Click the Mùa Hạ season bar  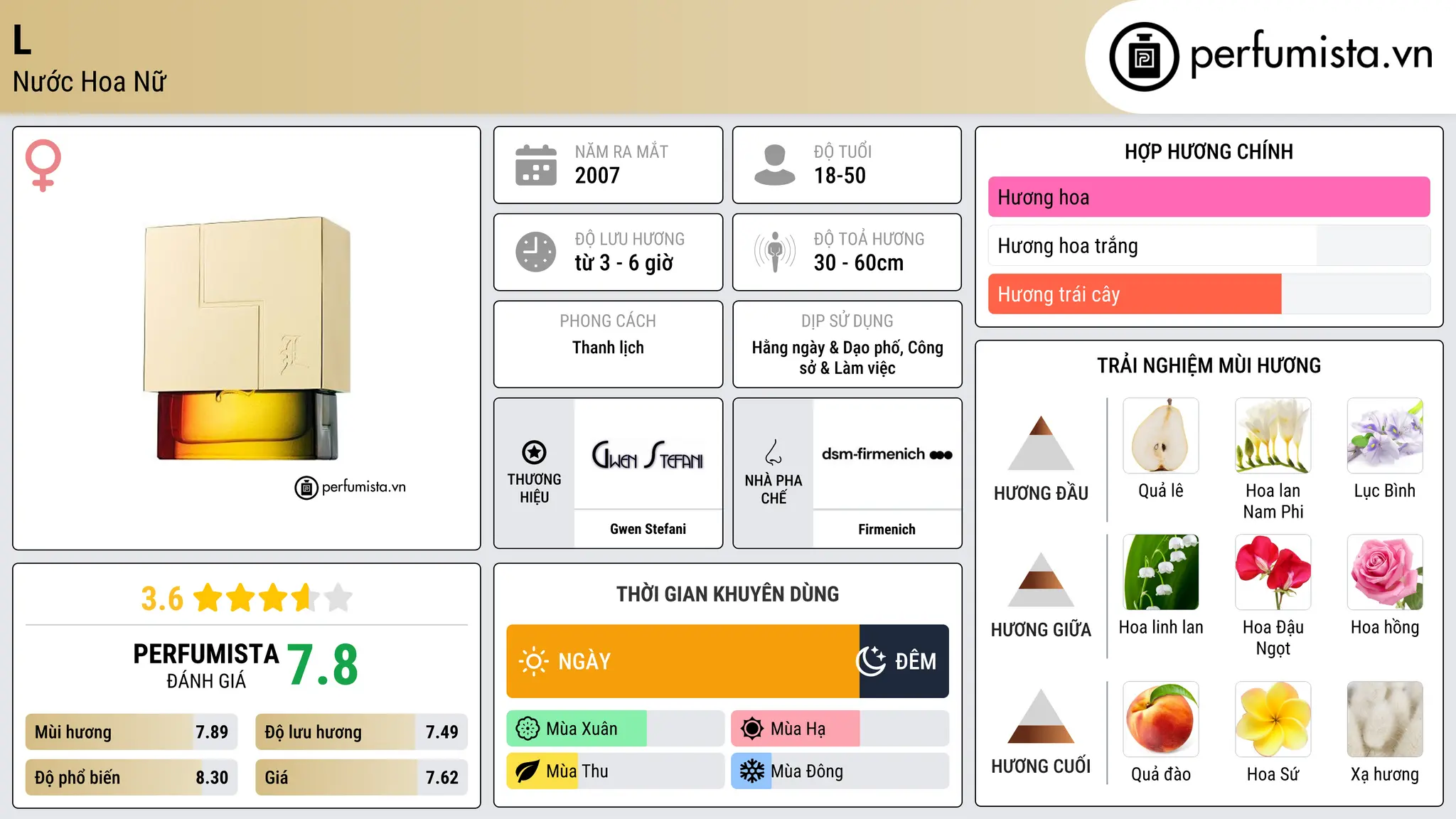coord(840,729)
